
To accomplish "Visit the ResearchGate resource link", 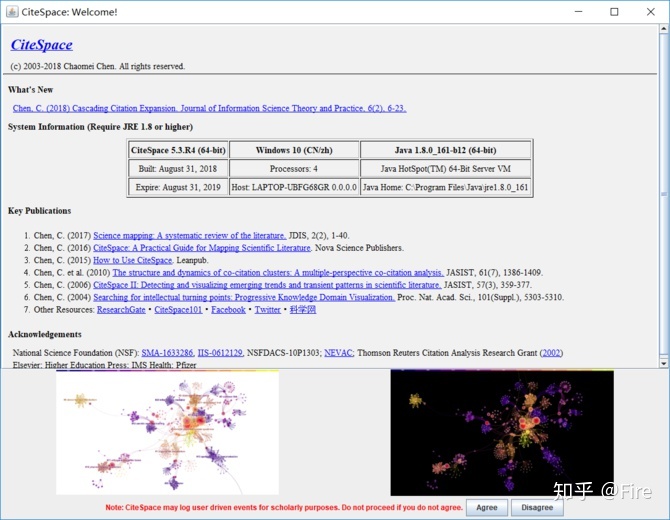I will coord(121,310).
